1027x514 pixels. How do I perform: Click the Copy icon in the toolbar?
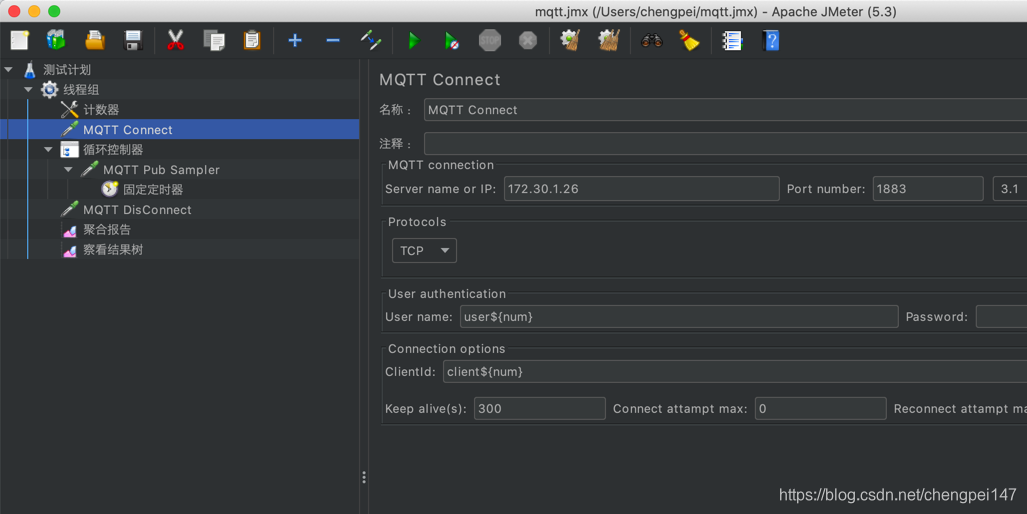click(x=214, y=41)
